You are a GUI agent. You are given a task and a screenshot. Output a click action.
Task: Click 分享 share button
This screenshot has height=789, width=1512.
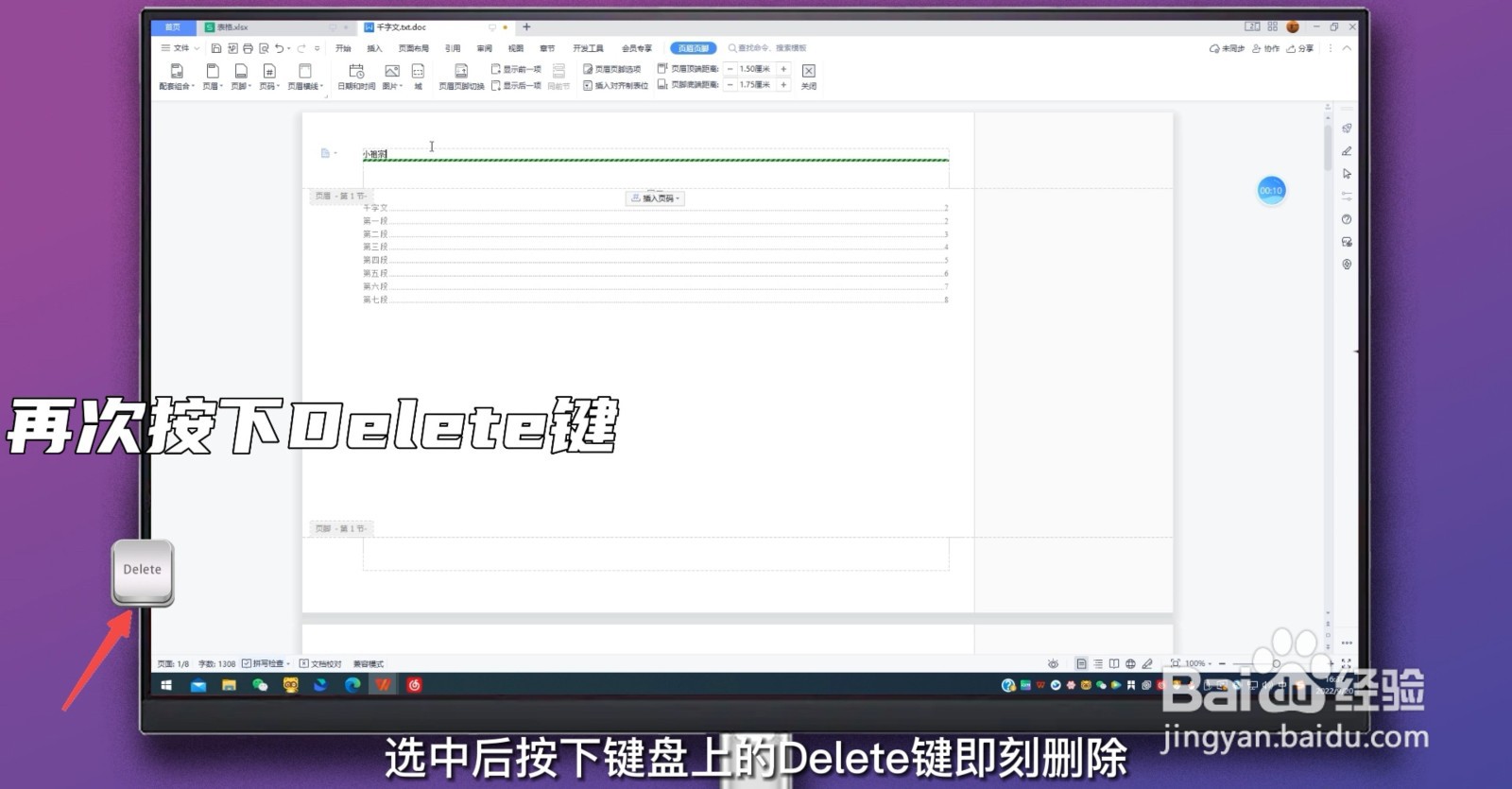coord(1300,48)
